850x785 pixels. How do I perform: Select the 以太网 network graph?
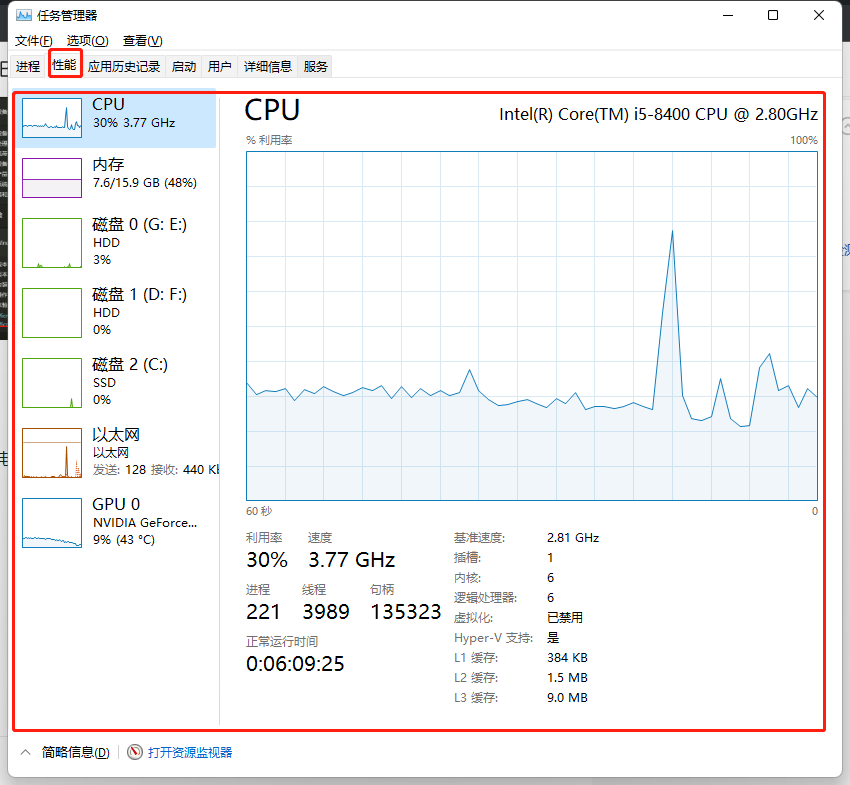pos(52,453)
